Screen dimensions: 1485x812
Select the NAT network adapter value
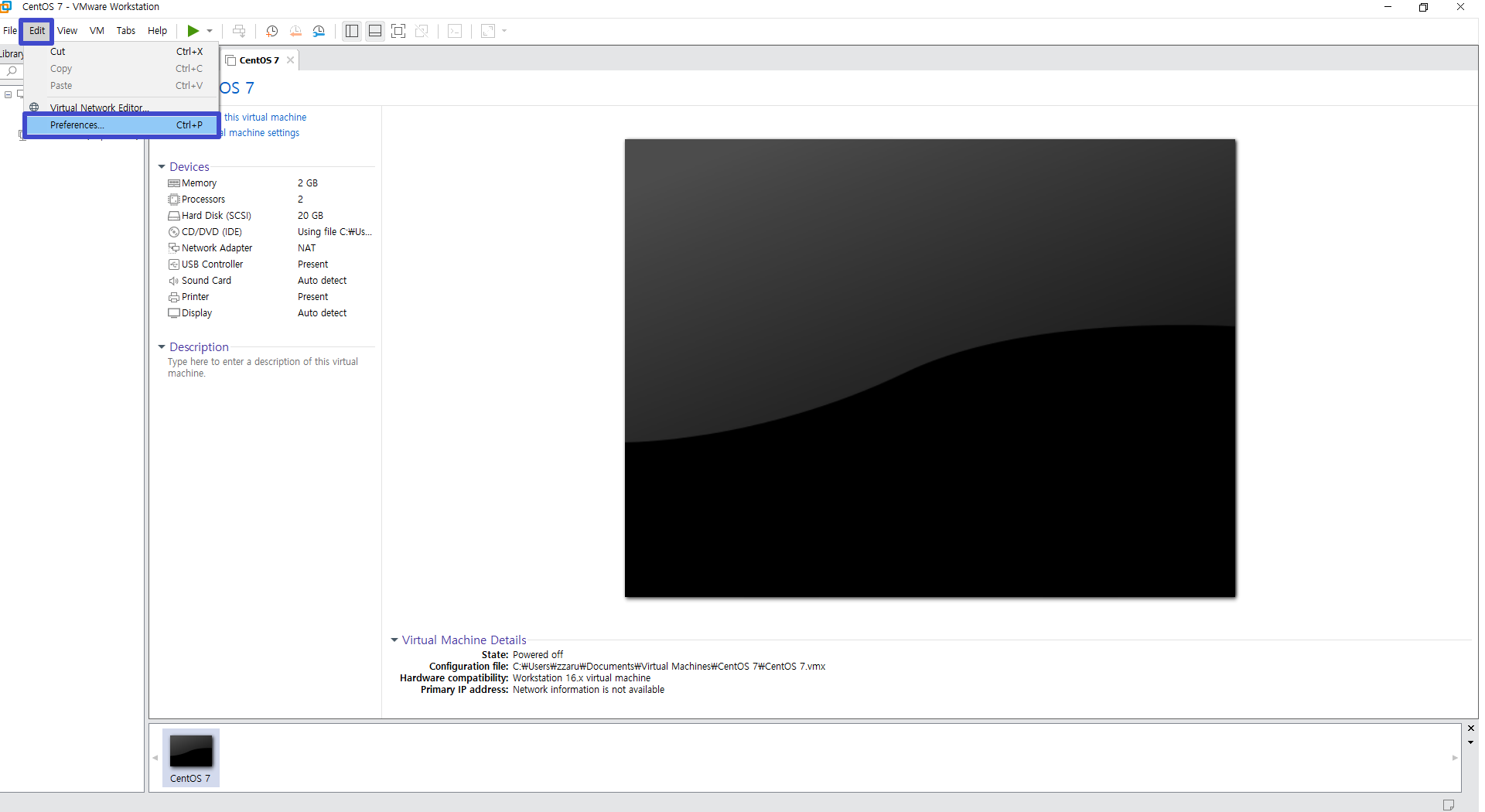pos(307,248)
